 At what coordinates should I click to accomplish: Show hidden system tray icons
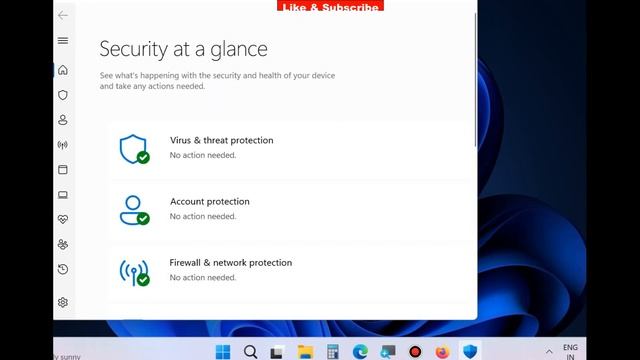tap(549, 351)
